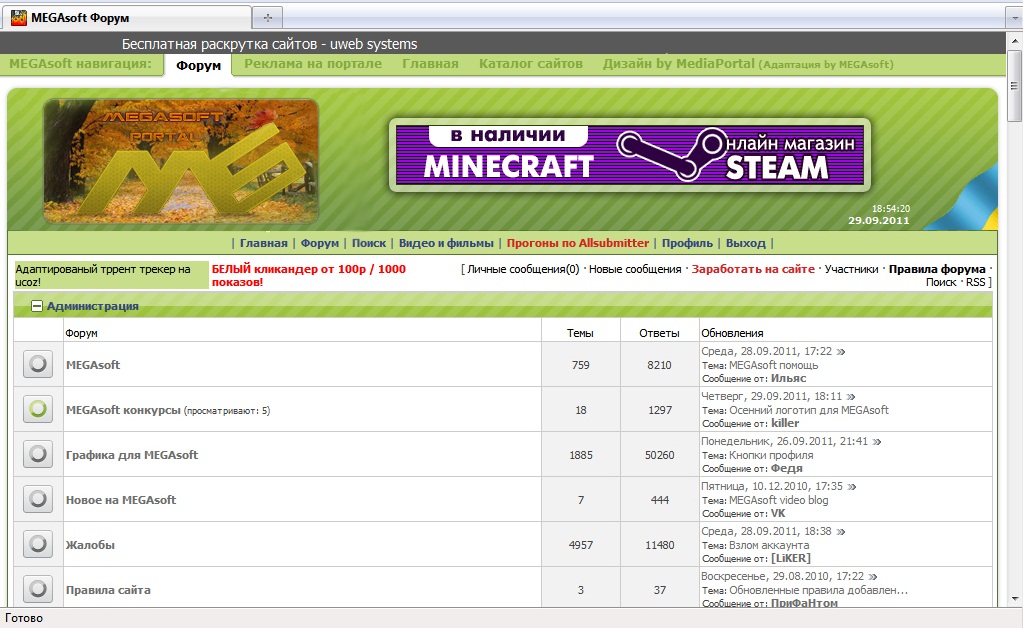Open Каталог сайтов navigation tab

530,64
